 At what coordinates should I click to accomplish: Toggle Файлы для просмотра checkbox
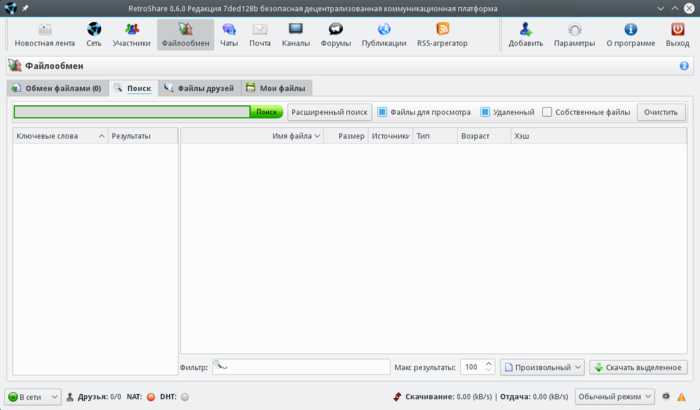pos(382,112)
